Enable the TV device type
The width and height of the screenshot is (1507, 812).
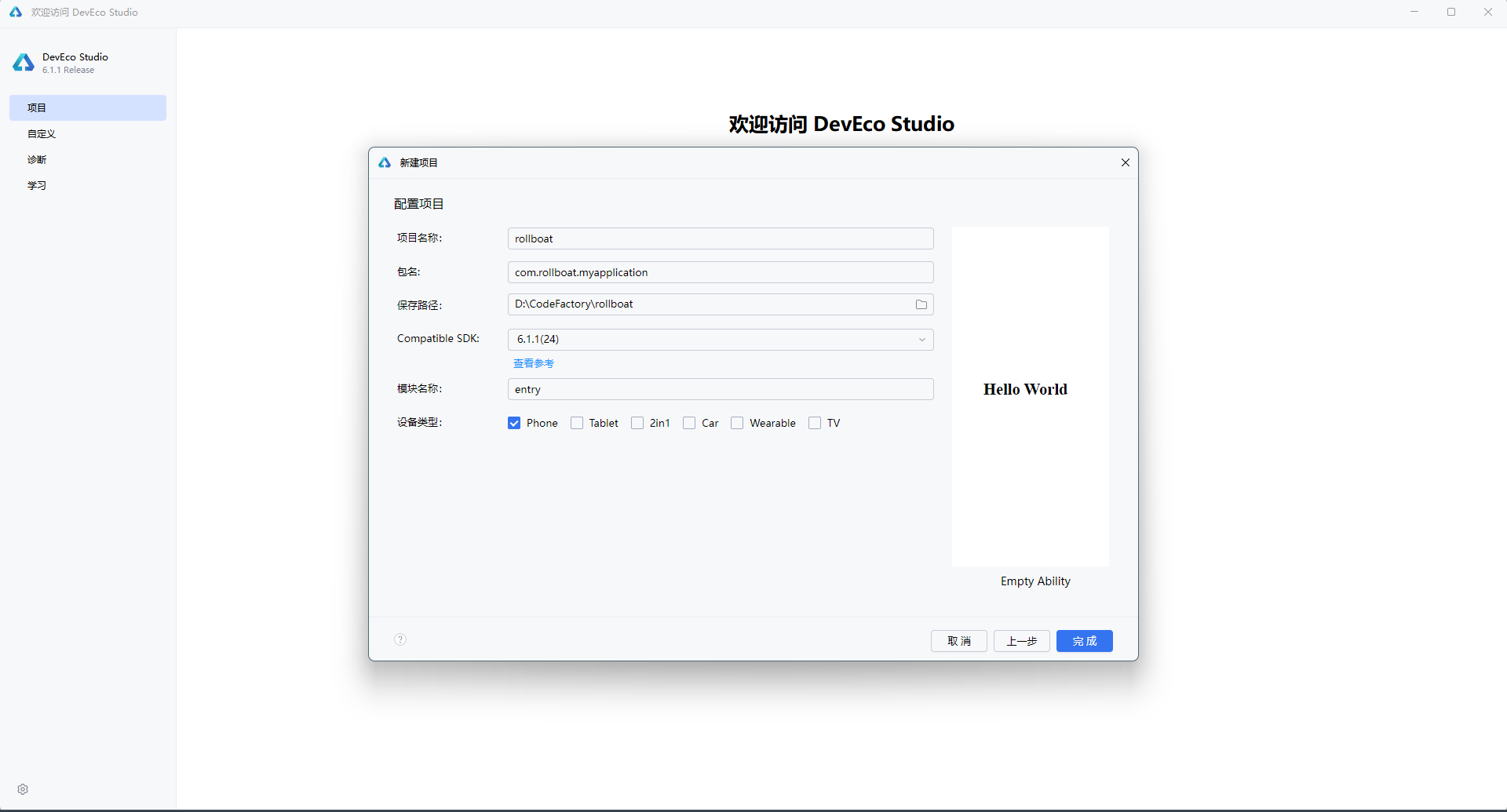tap(815, 423)
